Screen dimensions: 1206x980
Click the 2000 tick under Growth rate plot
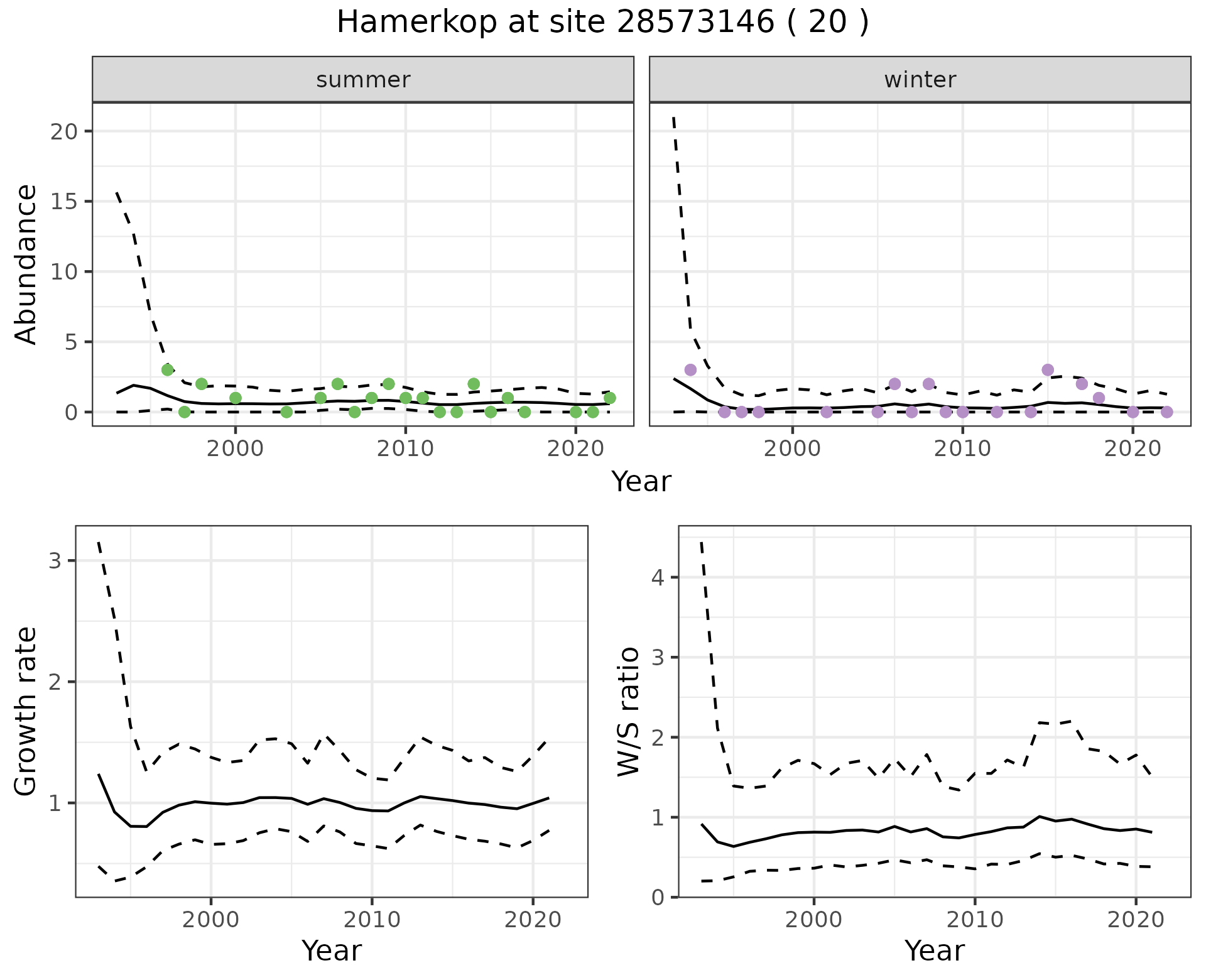[211, 920]
